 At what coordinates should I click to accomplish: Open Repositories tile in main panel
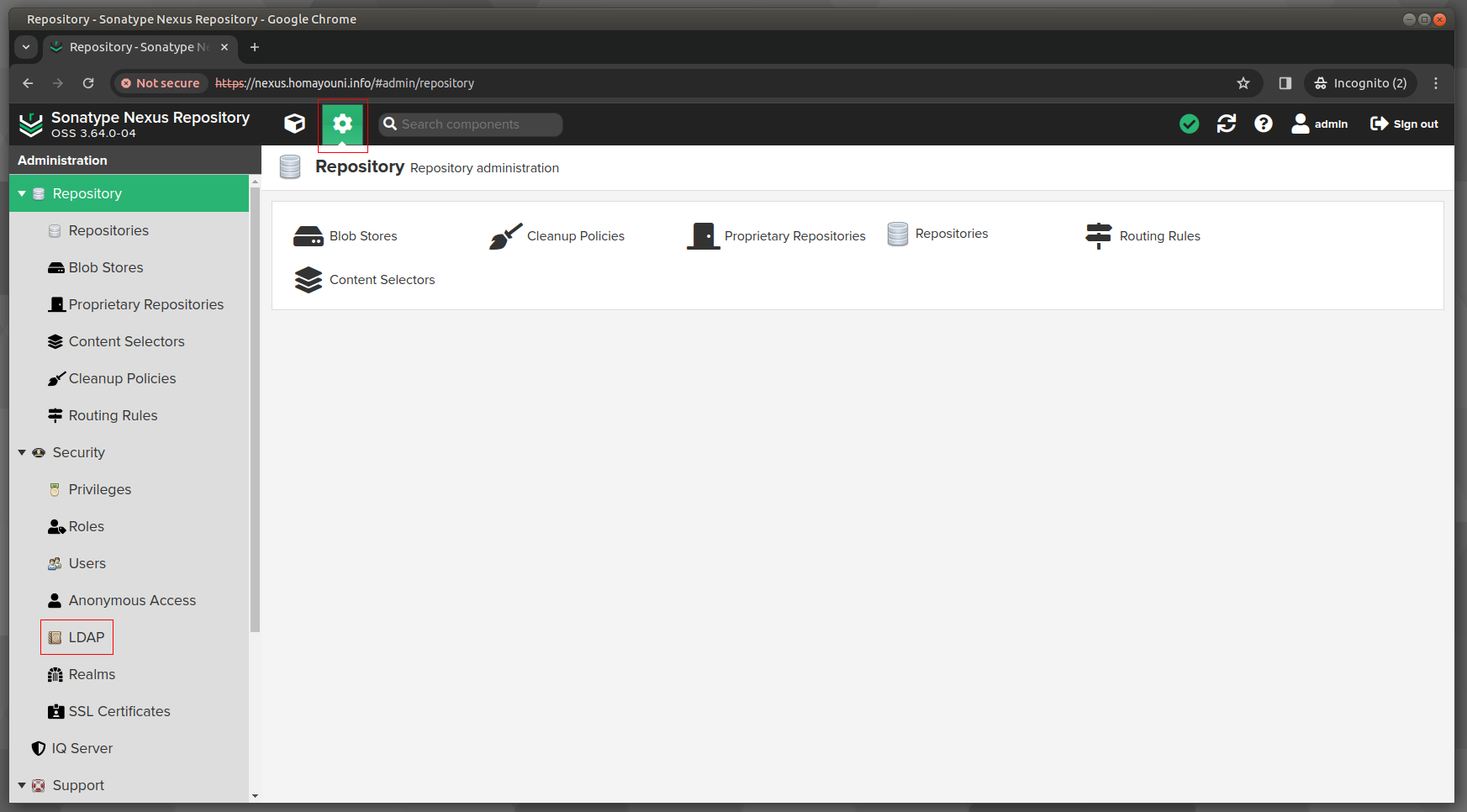[x=937, y=234]
